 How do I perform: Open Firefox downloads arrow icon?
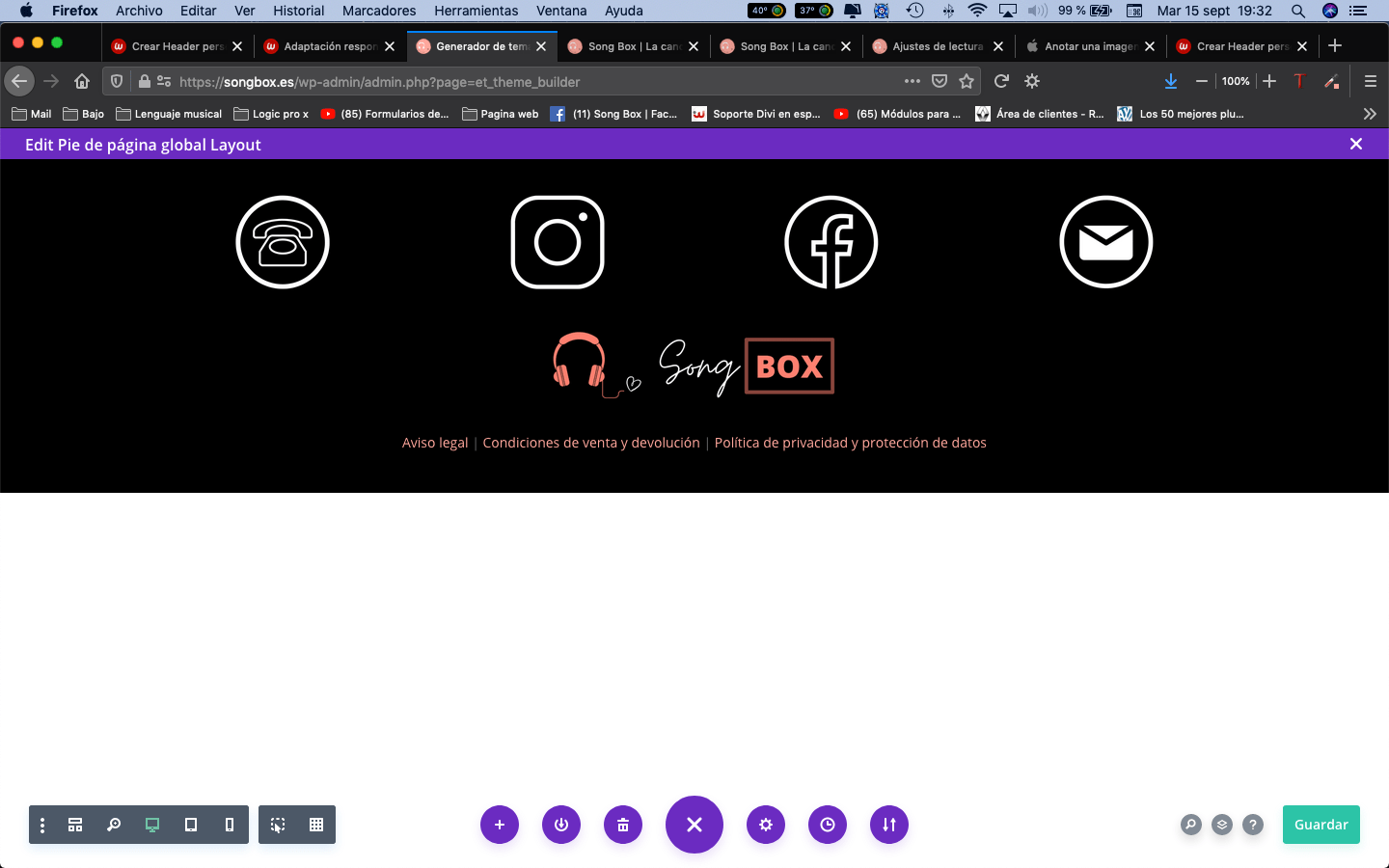coord(1171,81)
